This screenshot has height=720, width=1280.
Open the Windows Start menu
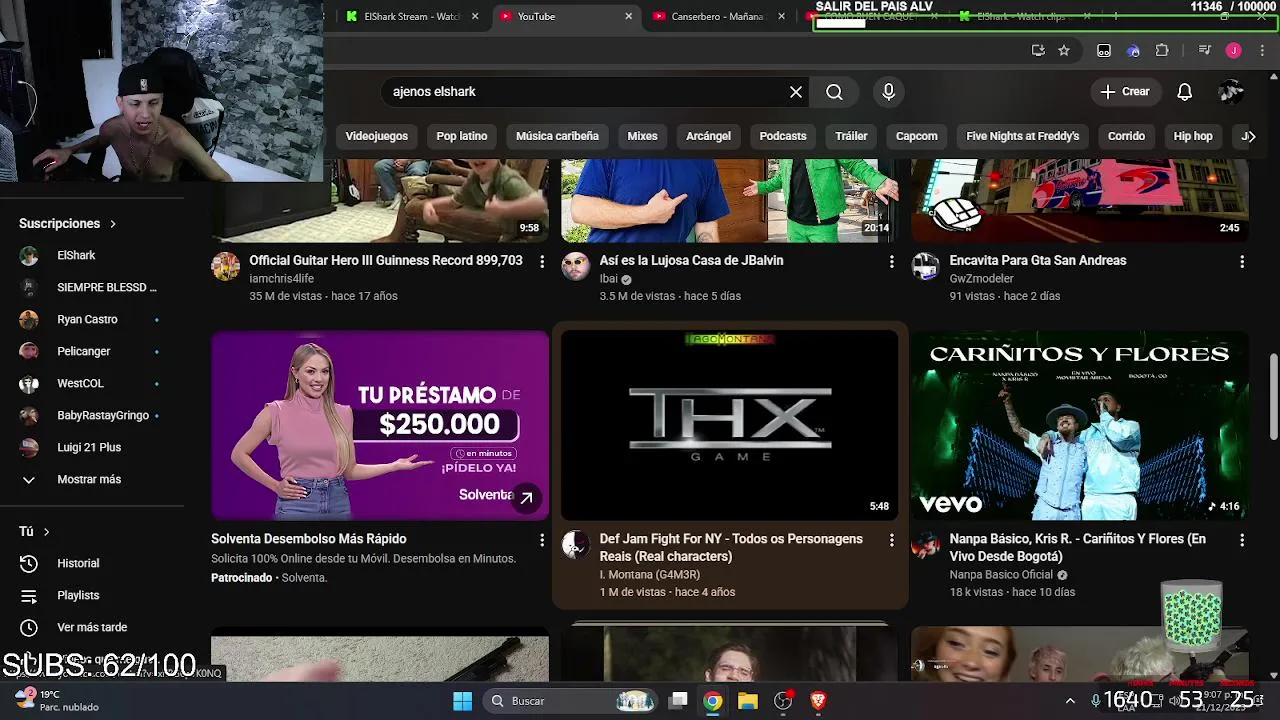coord(462,701)
